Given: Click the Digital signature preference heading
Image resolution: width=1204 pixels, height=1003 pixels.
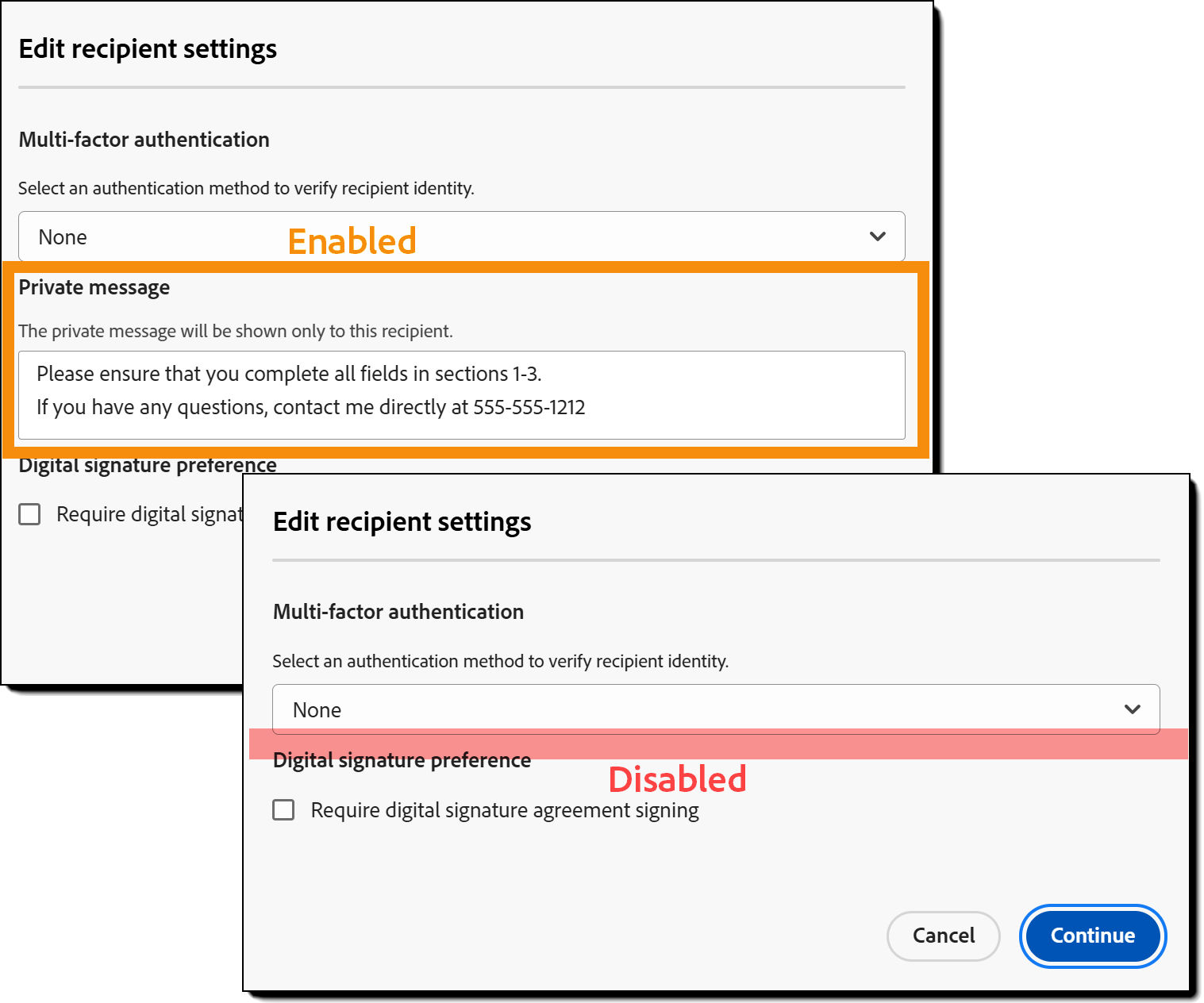Looking at the screenshot, I should point(401,759).
